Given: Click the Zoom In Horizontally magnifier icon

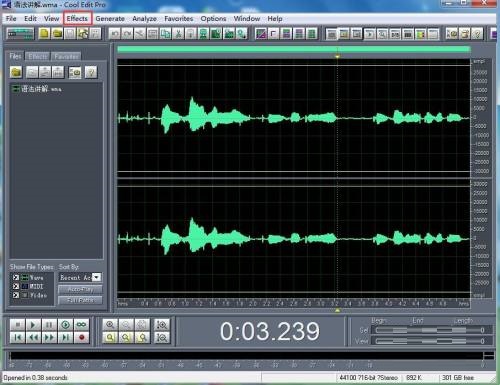Looking at the screenshot, I should click(x=110, y=324).
